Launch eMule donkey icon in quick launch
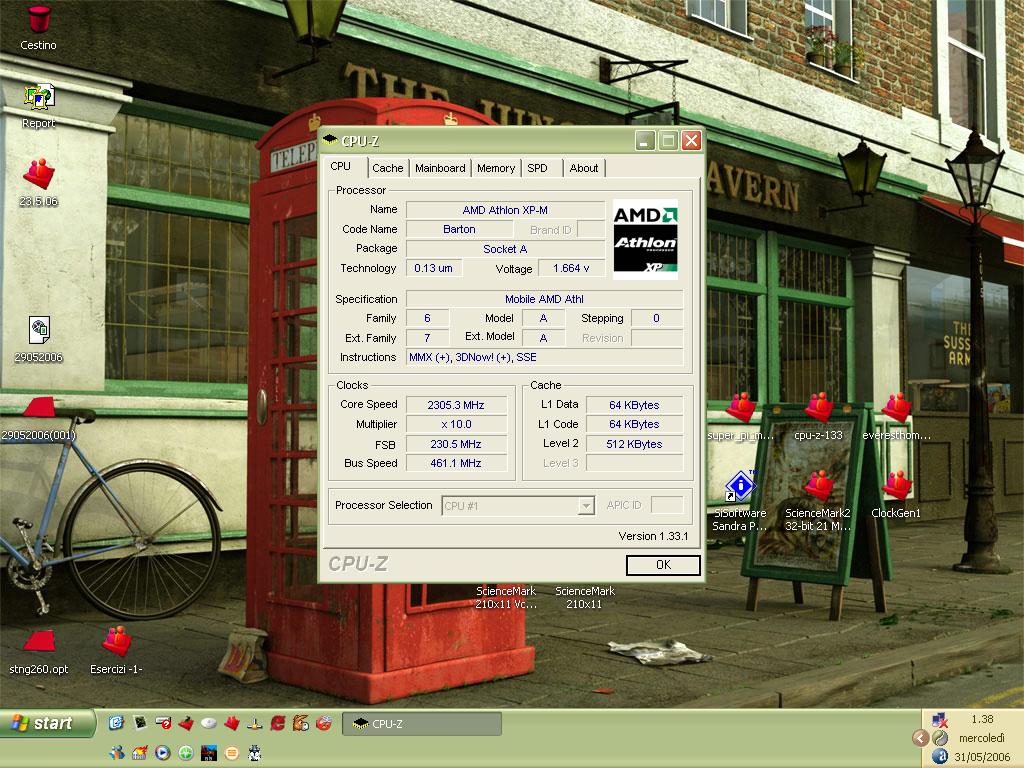The height and width of the screenshot is (768, 1024). (300, 723)
